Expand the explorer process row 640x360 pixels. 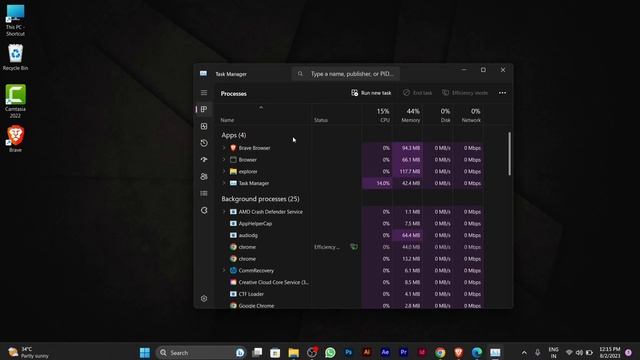[x=224, y=171]
